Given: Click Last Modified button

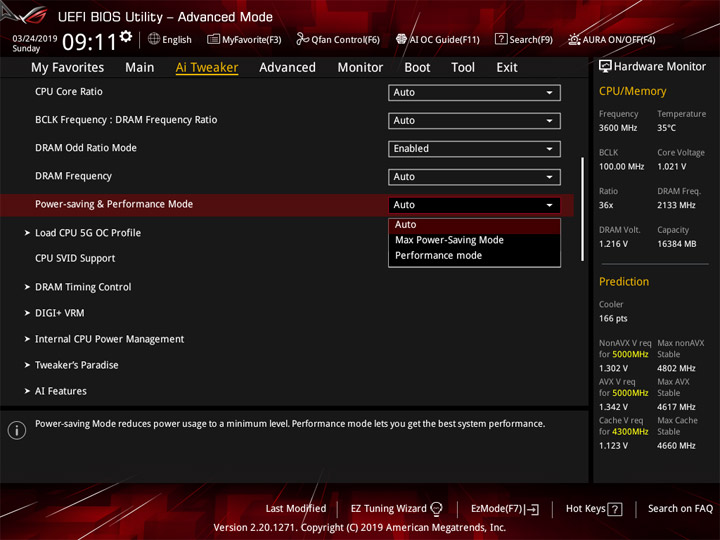Looking at the screenshot, I should [x=296, y=509].
